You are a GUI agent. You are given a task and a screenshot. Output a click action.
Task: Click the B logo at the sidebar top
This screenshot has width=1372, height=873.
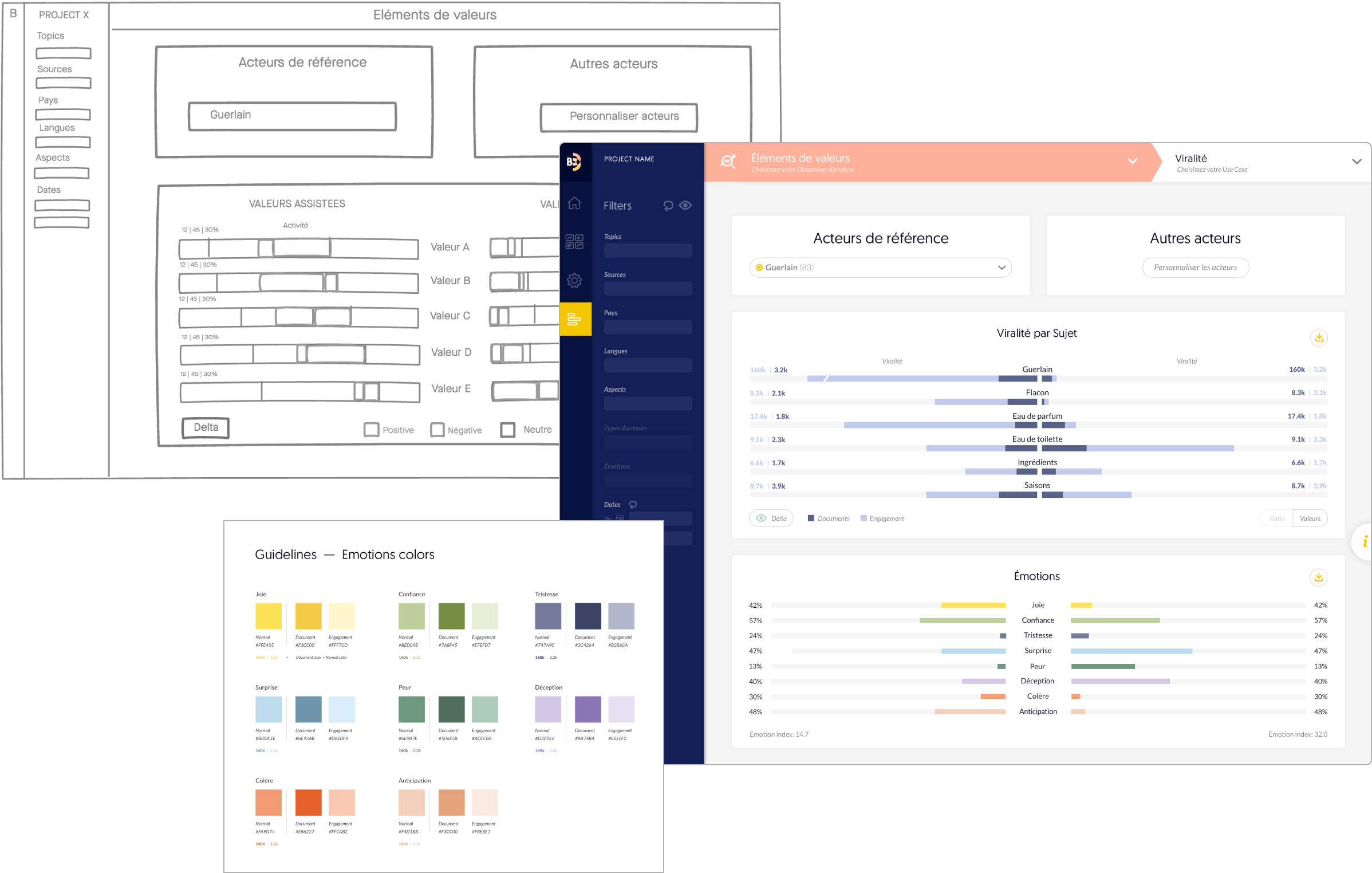(574, 162)
